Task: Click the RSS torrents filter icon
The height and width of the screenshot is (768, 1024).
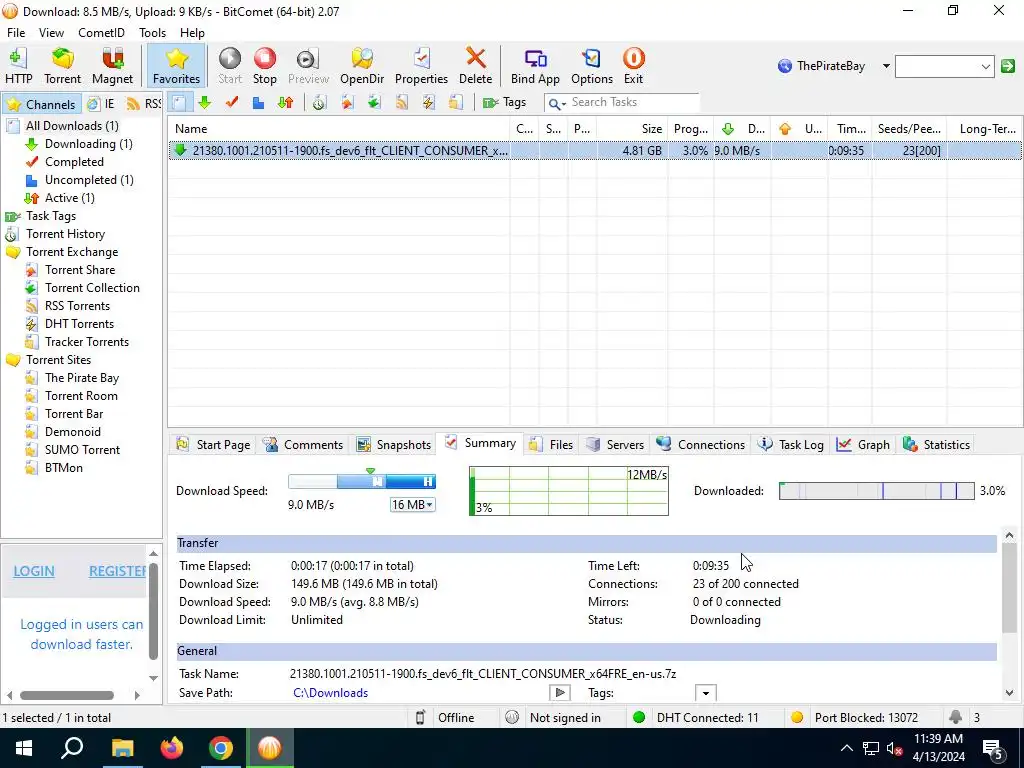Action: point(401,103)
